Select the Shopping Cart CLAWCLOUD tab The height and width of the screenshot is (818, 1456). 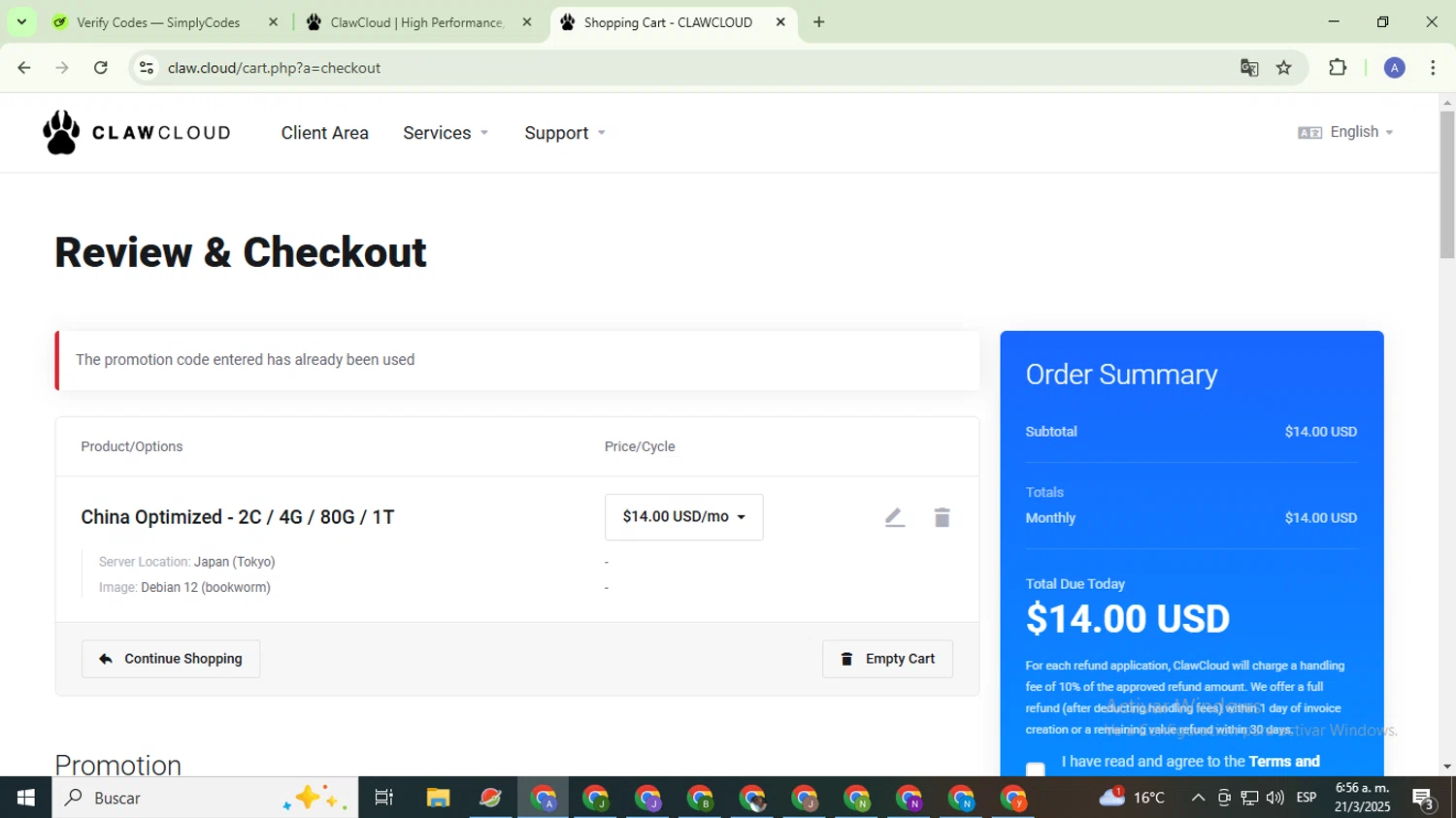point(668,22)
